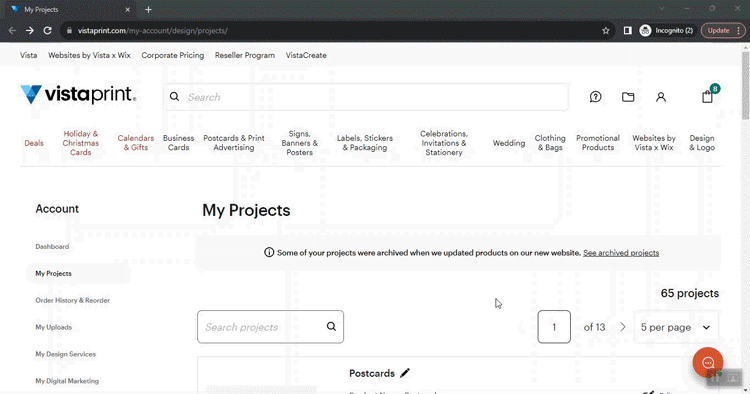Click the Vistaprint logo
Viewport: 750px width, 394px height.
click(x=78, y=94)
